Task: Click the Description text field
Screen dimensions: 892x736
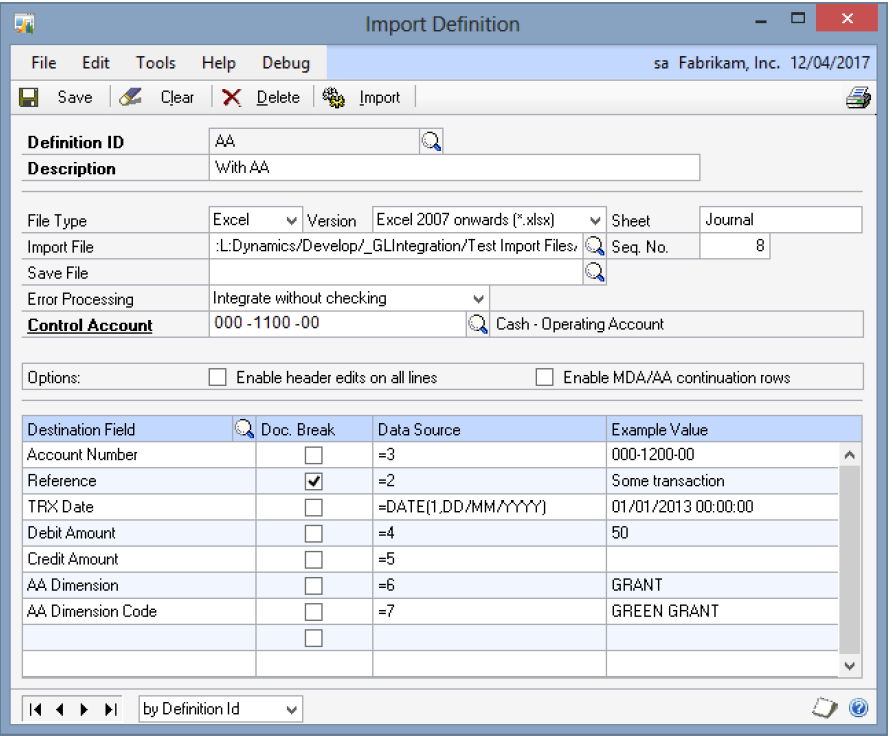Action: tap(454, 168)
